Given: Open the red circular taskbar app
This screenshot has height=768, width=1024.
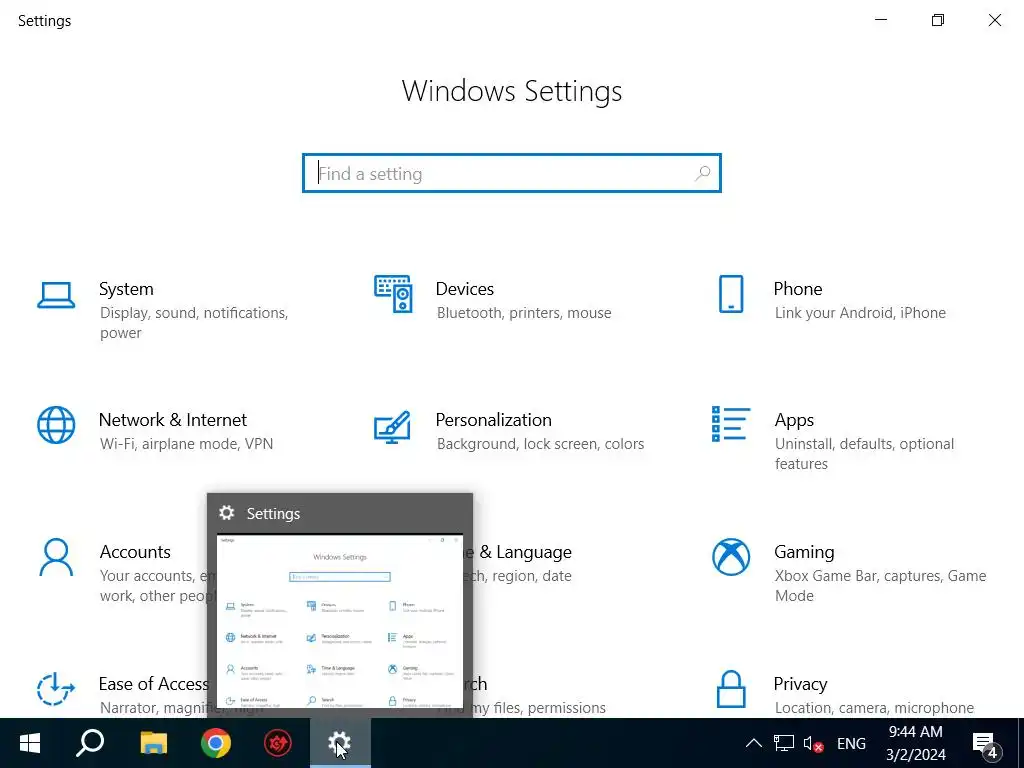Looking at the screenshot, I should click(278, 743).
